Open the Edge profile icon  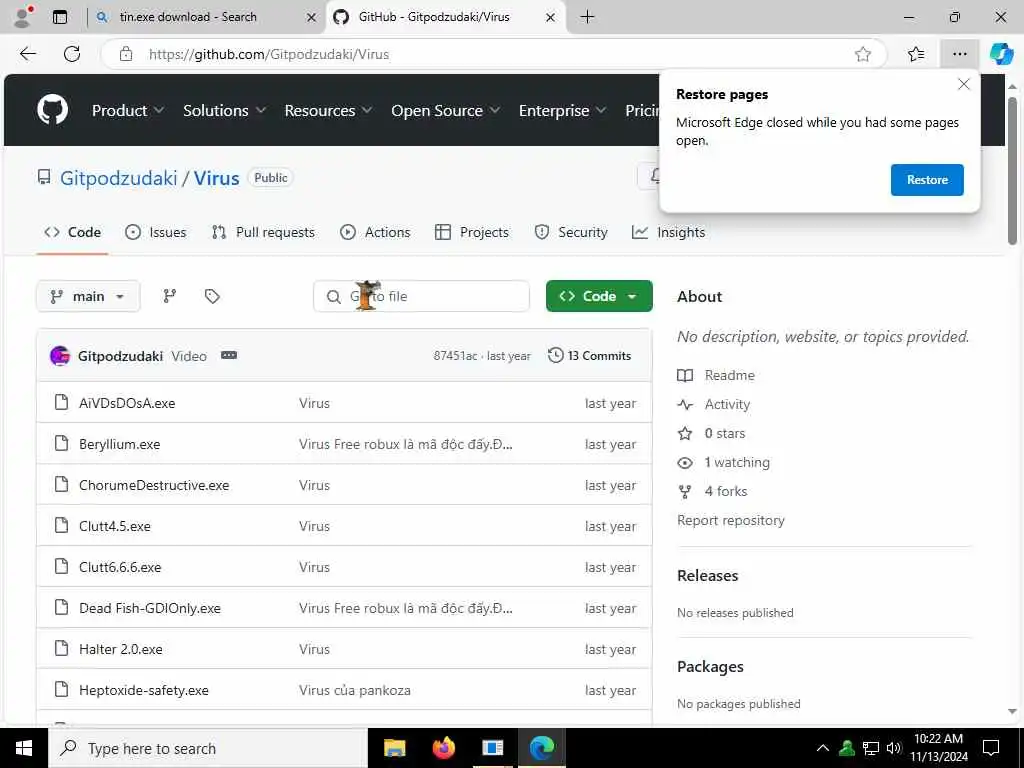click(x=23, y=17)
